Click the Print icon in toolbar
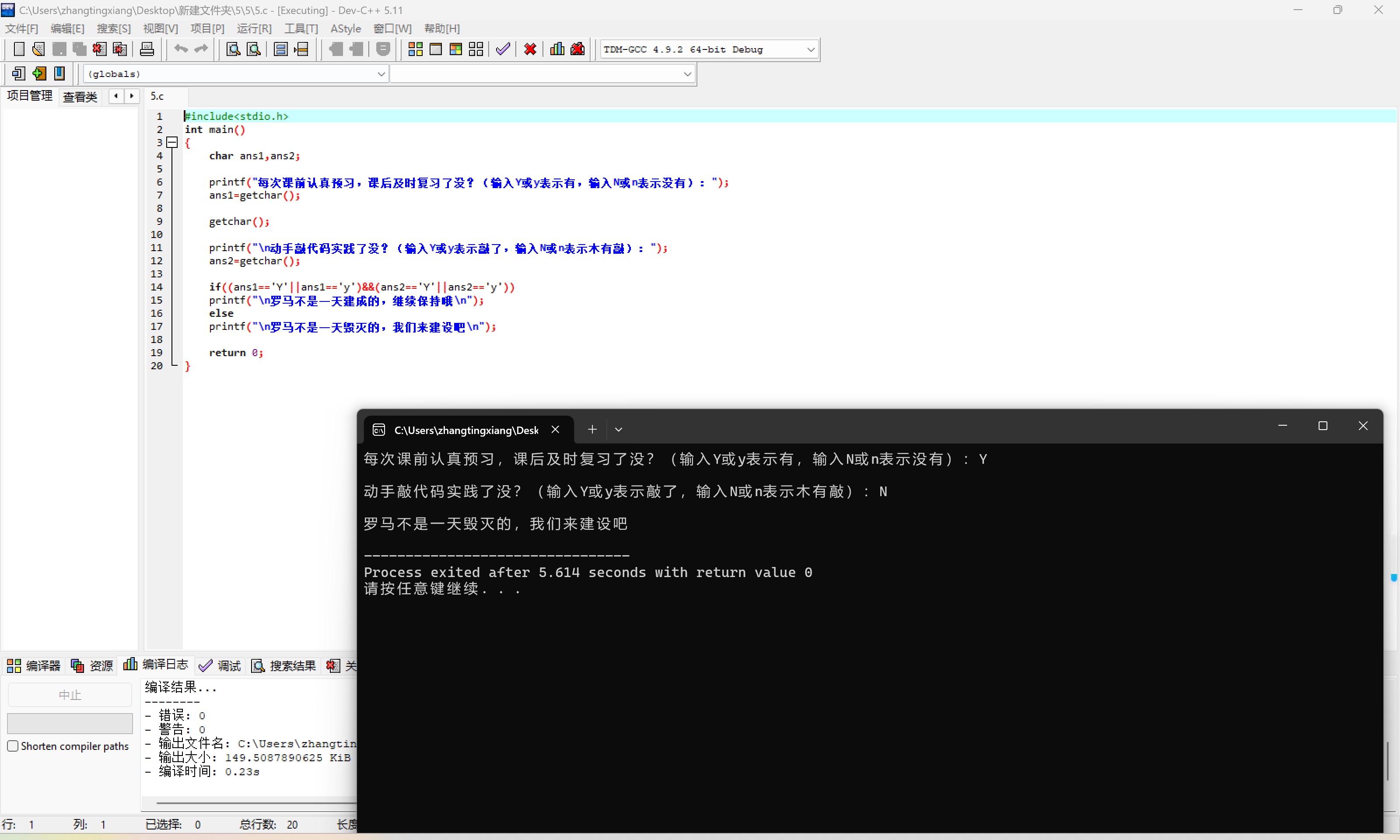The image size is (1400, 840). pyautogui.click(x=147, y=49)
